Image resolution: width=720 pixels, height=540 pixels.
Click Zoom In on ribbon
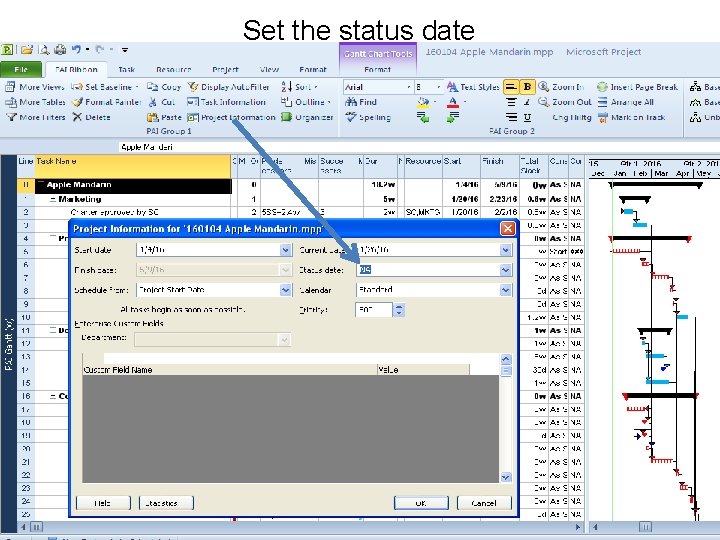click(x=561, y=87)
